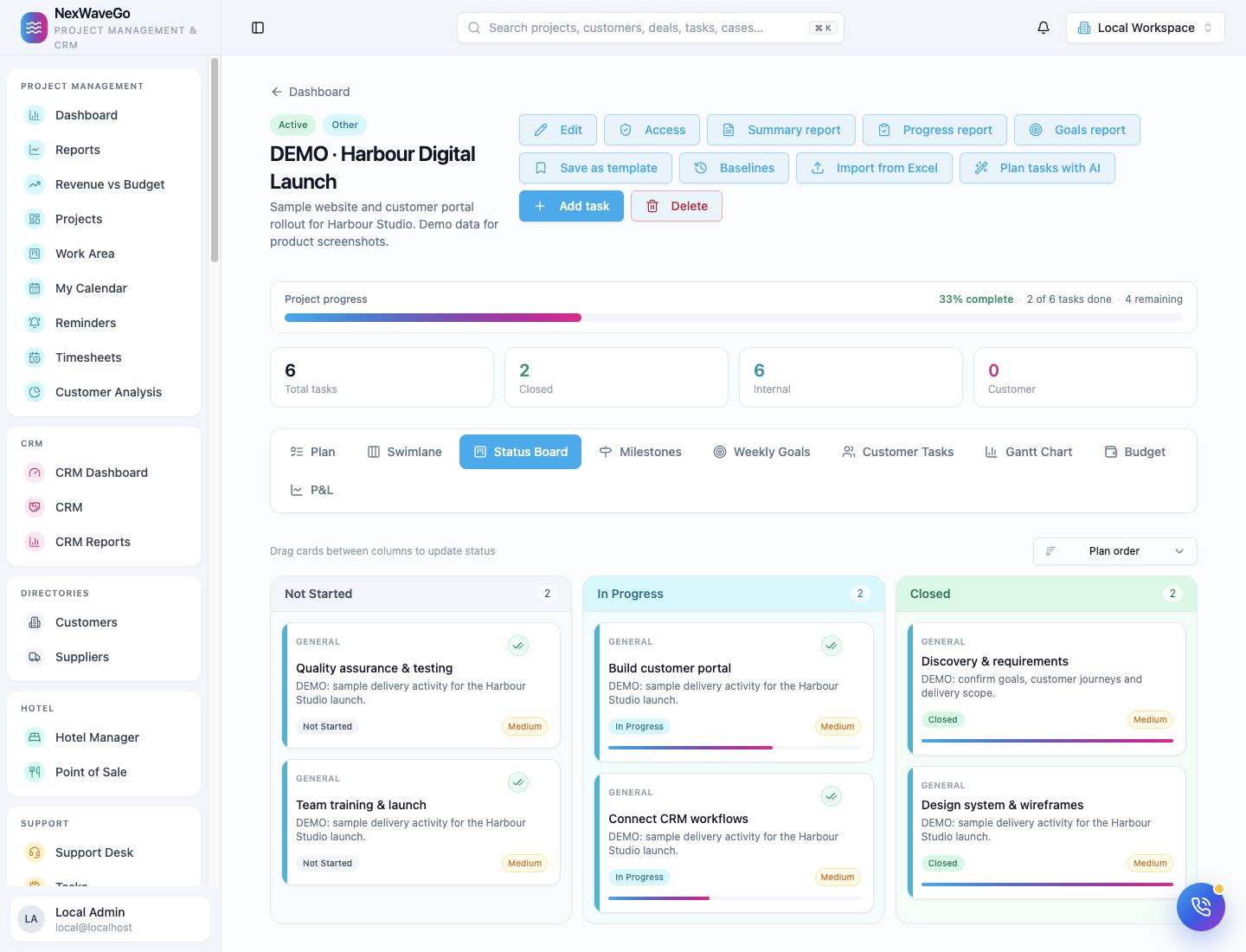The image size is (1246, 952).
Task: Delete the project with Delete button
Action: tap(677, 206)
